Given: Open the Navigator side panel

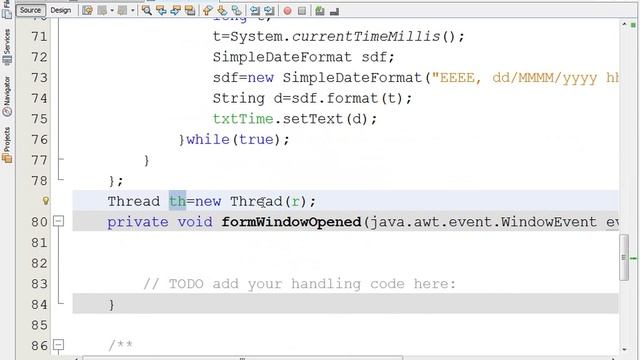Looking at the screenshot, I should coord(7,96).
